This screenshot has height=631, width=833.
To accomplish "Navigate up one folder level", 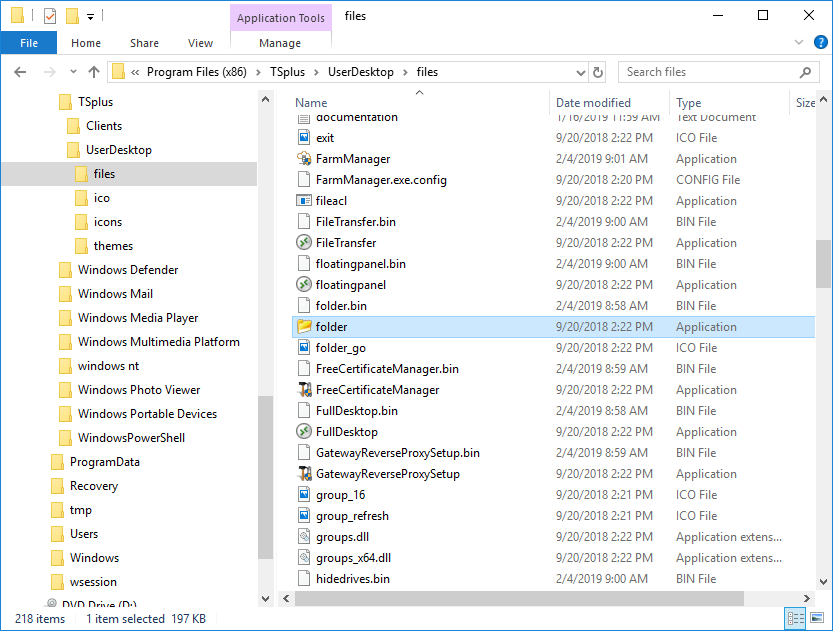I will (94, 72).
